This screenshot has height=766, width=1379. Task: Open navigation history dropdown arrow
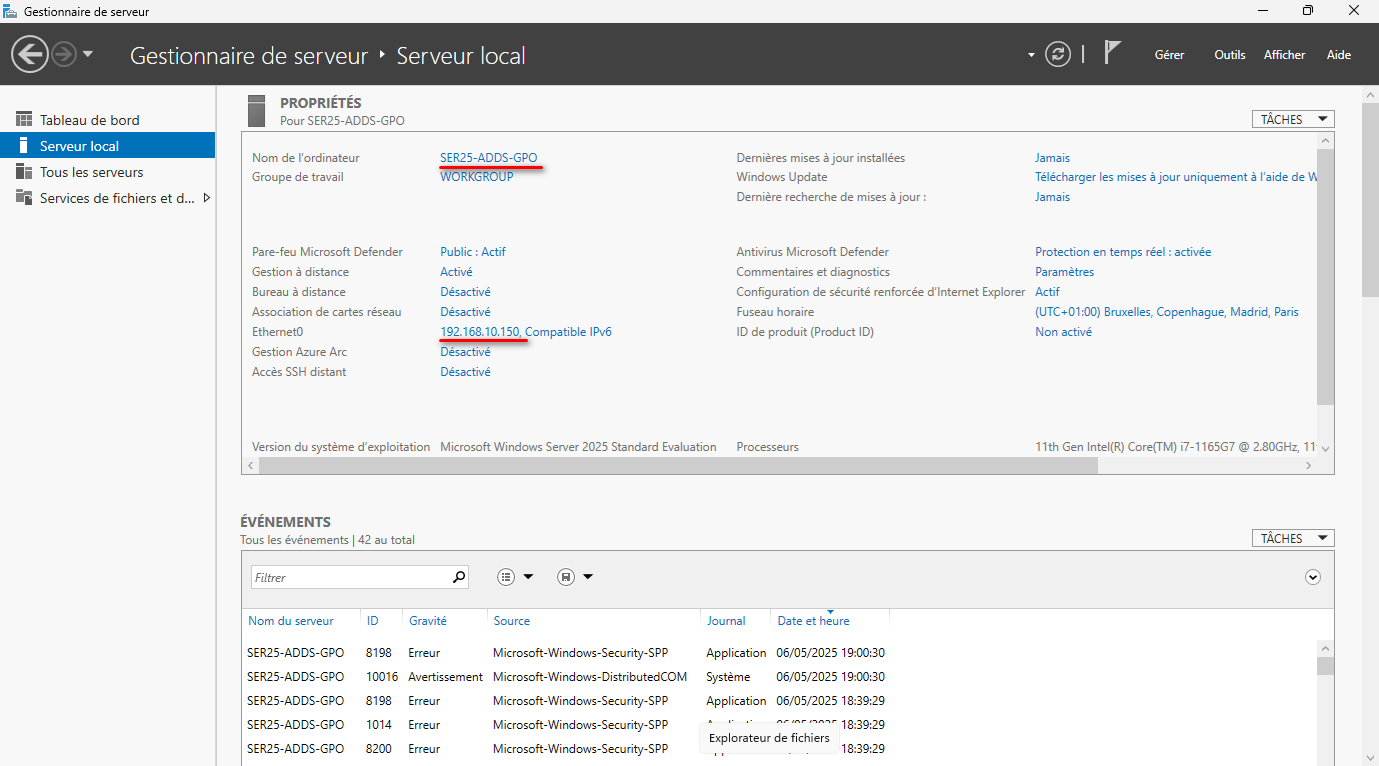[88, 54]
